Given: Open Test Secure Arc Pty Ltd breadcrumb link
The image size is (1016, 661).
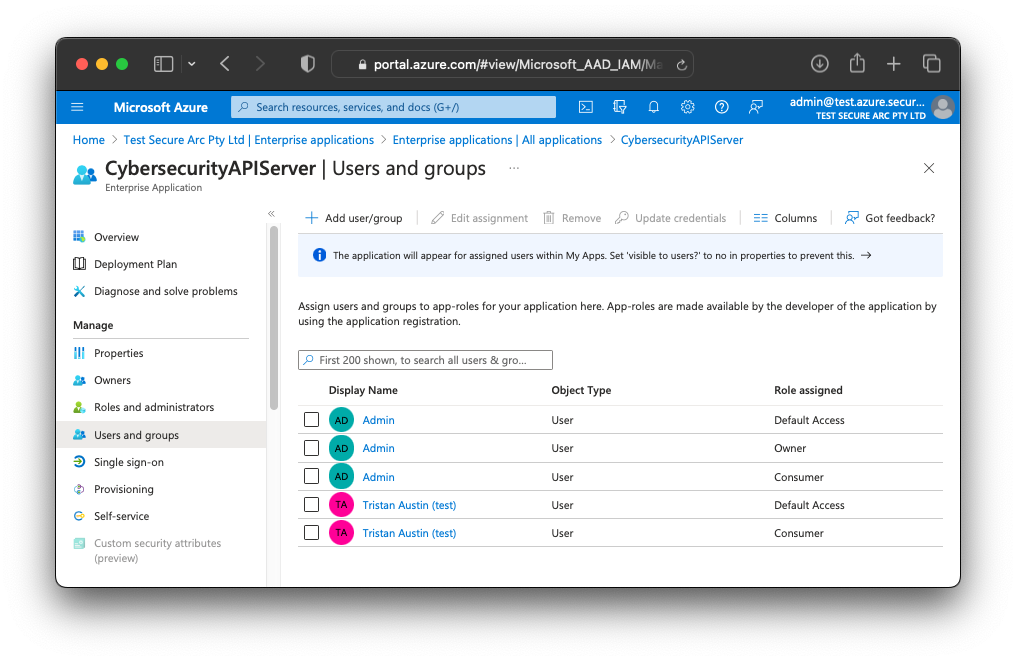Looking at the screenshot, I should pyautogui.click(x=249, y=140).
